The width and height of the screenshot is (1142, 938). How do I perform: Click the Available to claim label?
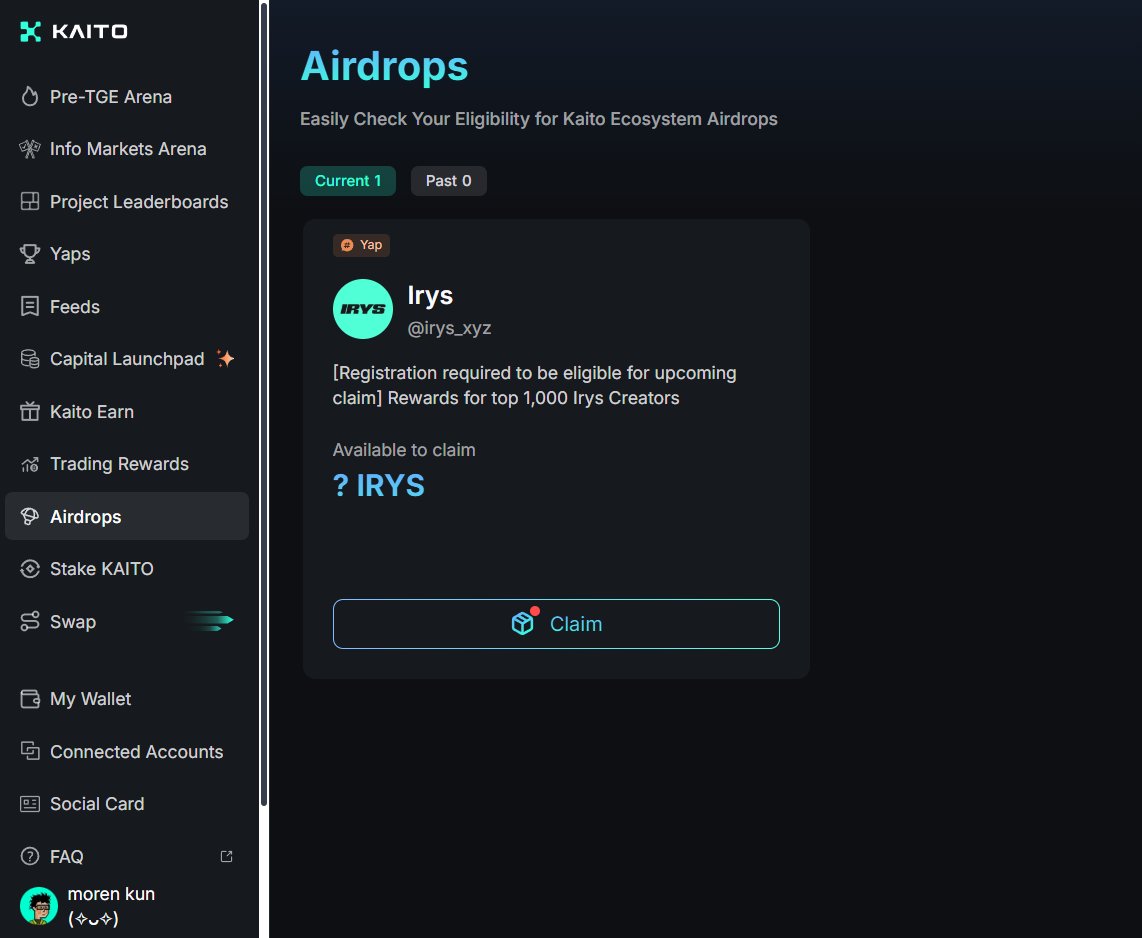pyautogui.click(x=404, y=450)
